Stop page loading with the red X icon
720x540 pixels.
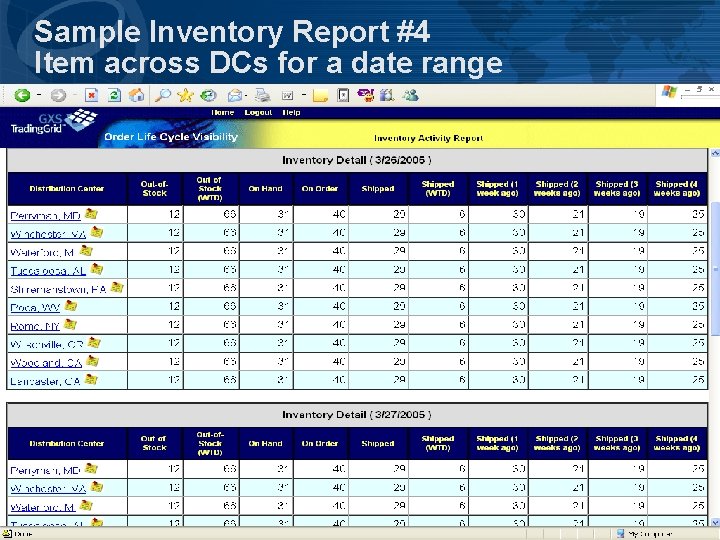coord(91,96)
